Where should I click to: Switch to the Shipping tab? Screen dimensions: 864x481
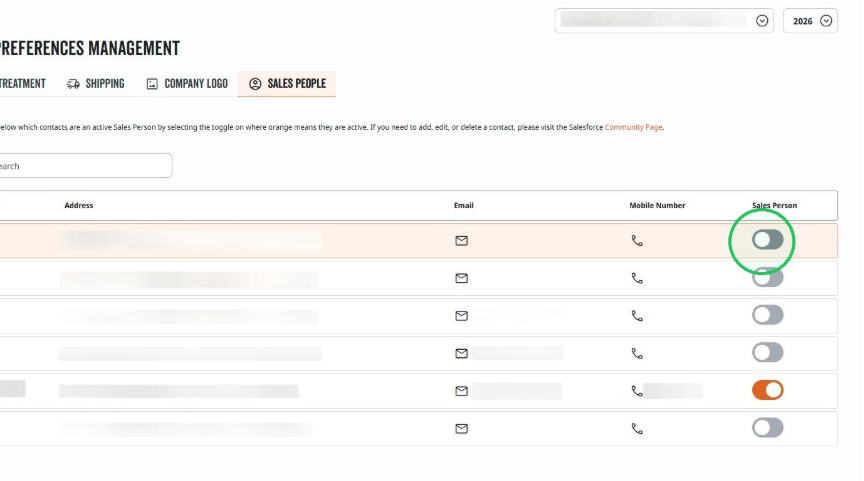(95, 84)
